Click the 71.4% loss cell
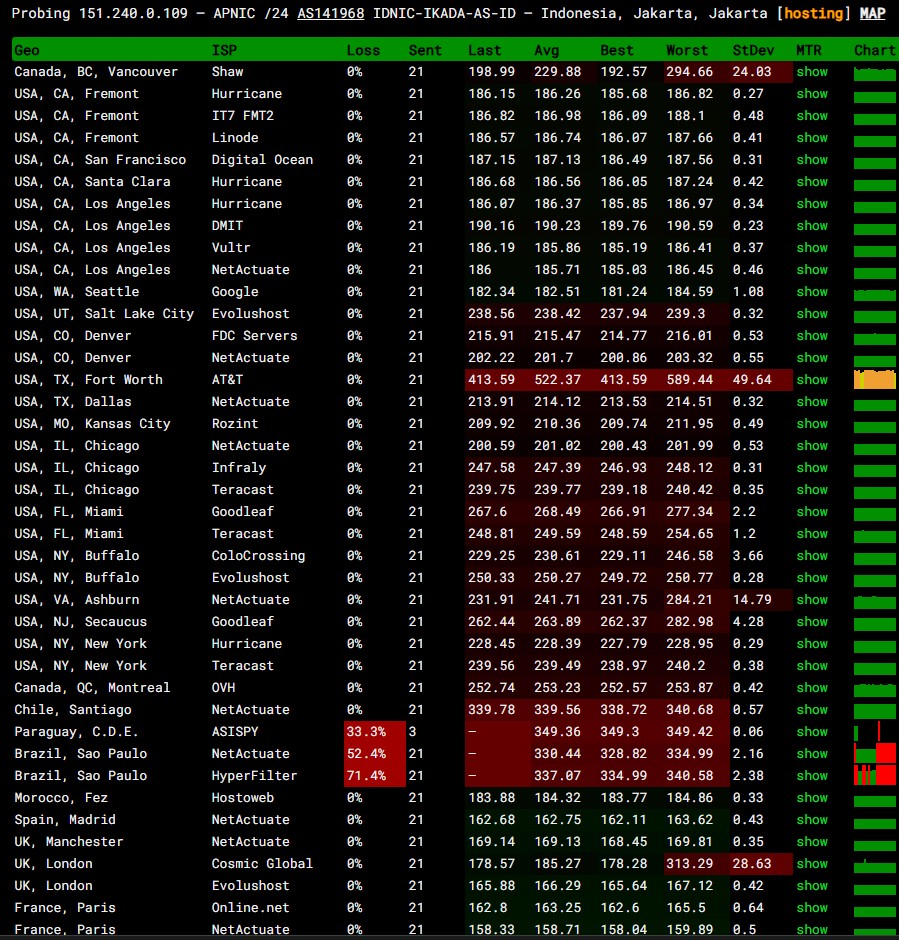899x940 pixels. tap(375, 776)
